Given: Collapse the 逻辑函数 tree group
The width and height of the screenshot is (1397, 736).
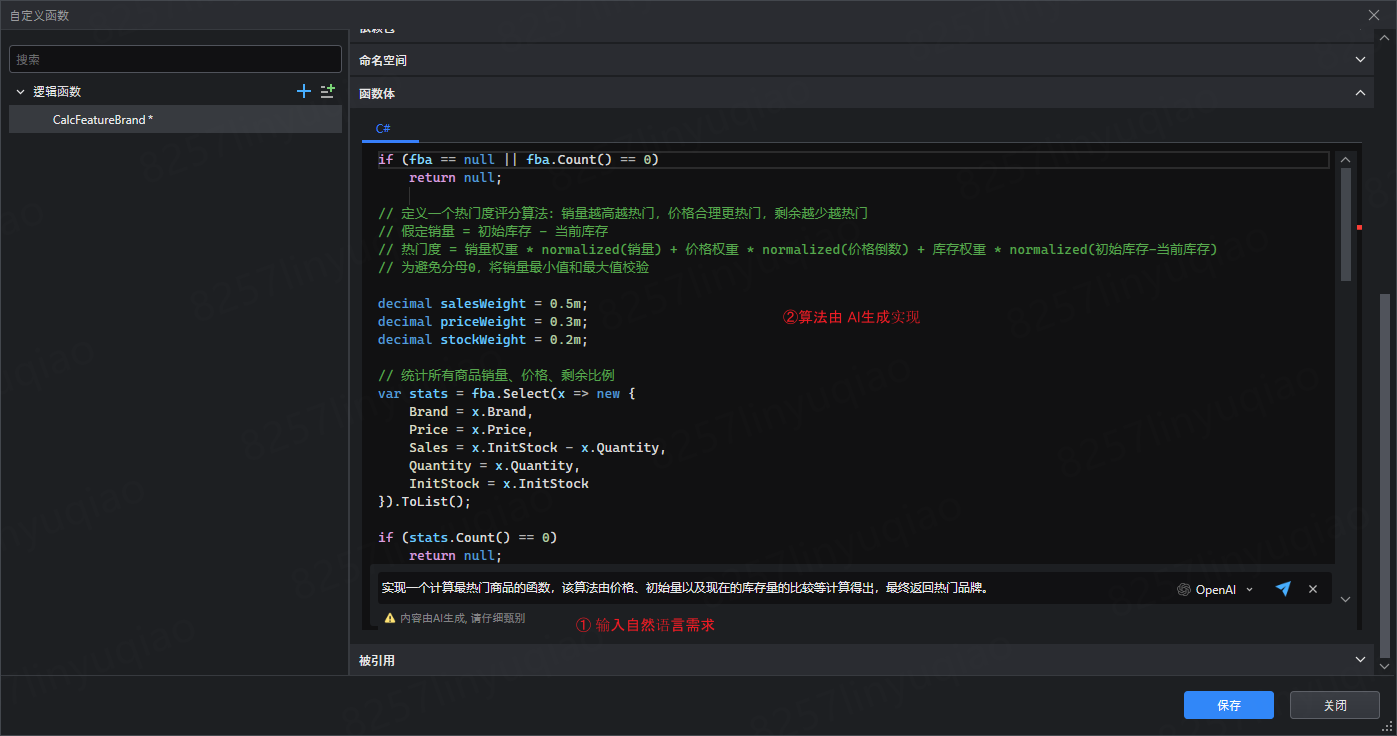Looking at the screenshot, I should pyautogui.click(x=20, y=92).
